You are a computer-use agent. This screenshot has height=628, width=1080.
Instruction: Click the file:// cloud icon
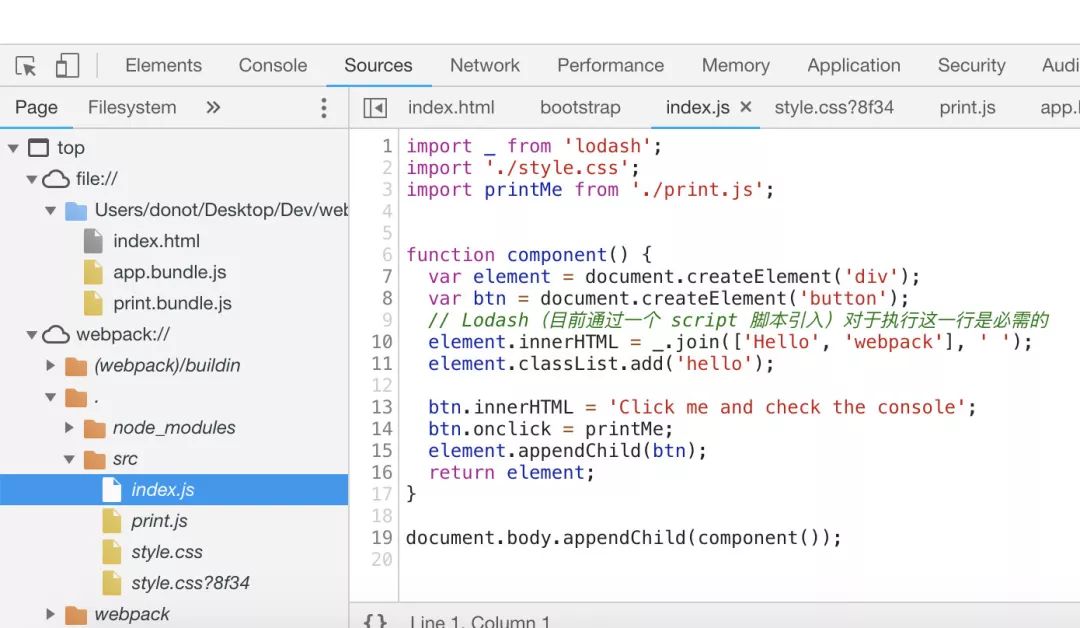56,179
